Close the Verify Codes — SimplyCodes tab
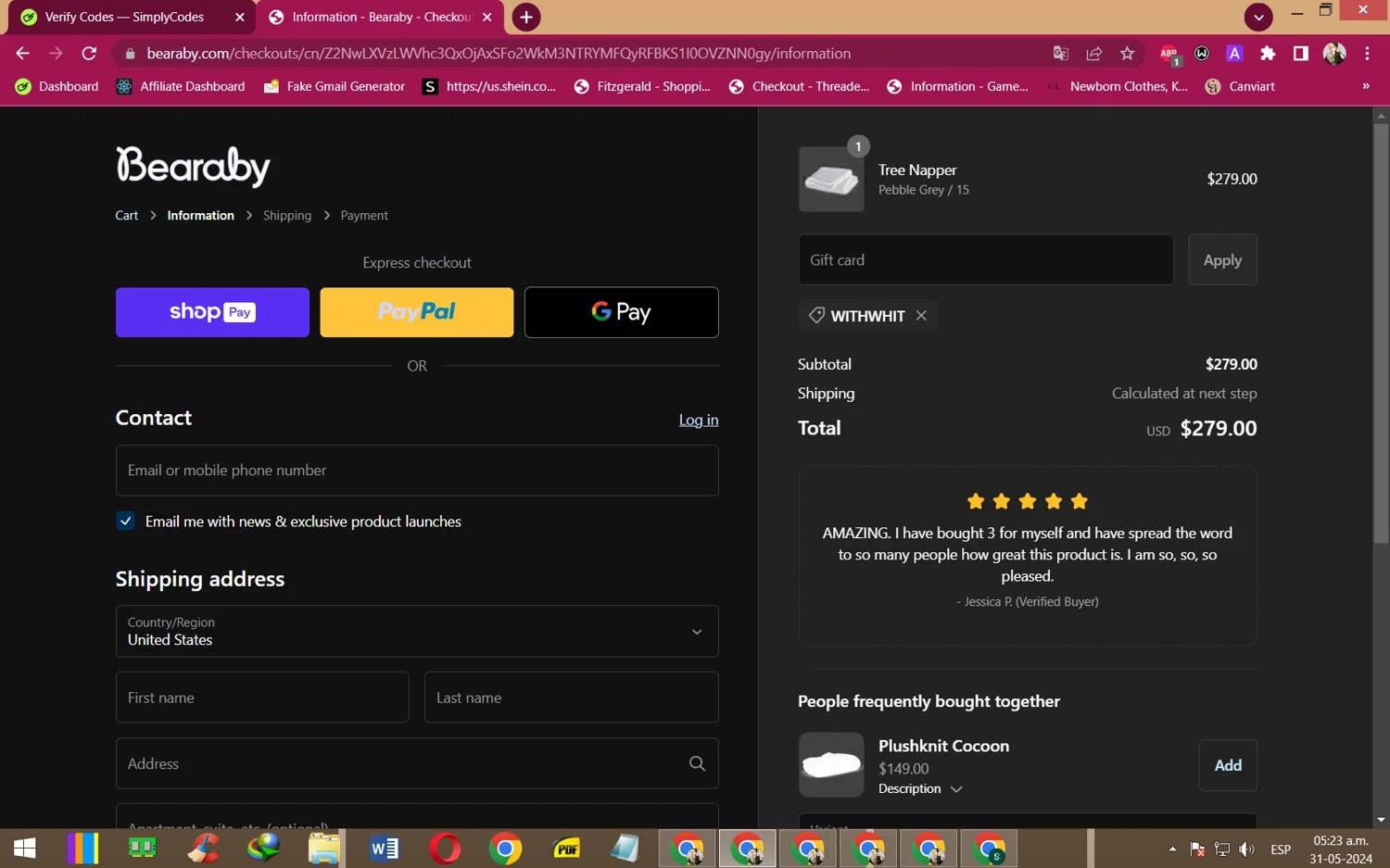This screenshot has height=868, width=1390. coord(239,17)
